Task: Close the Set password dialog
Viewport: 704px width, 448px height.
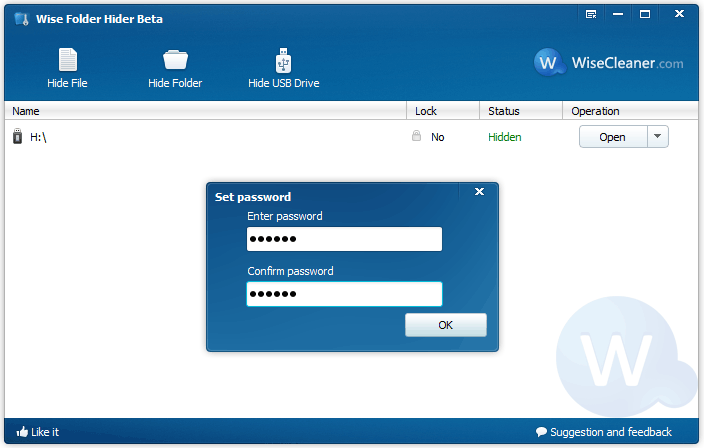Action: pos(479,192)
